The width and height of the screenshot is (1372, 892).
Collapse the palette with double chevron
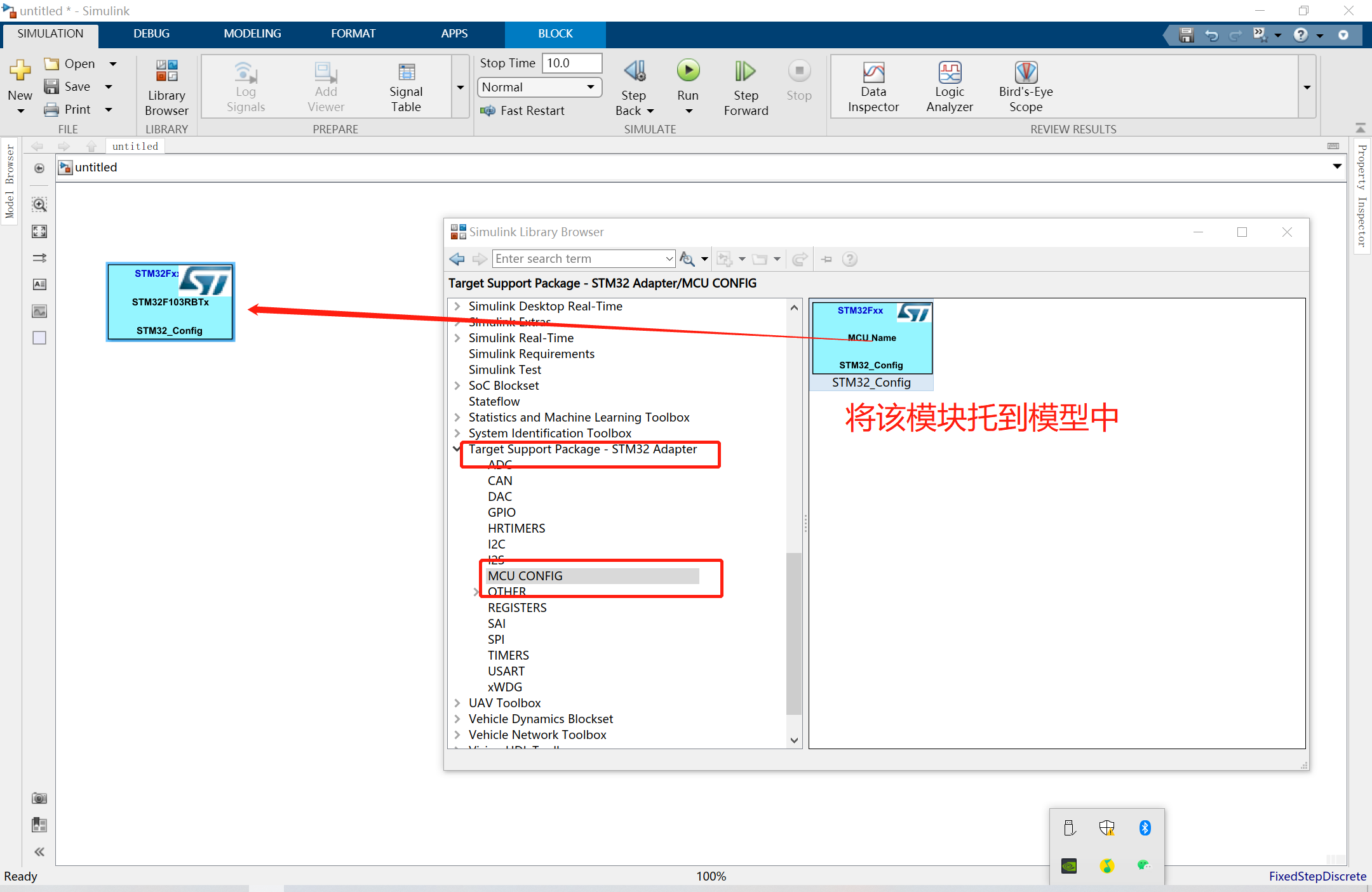point(39,851)
